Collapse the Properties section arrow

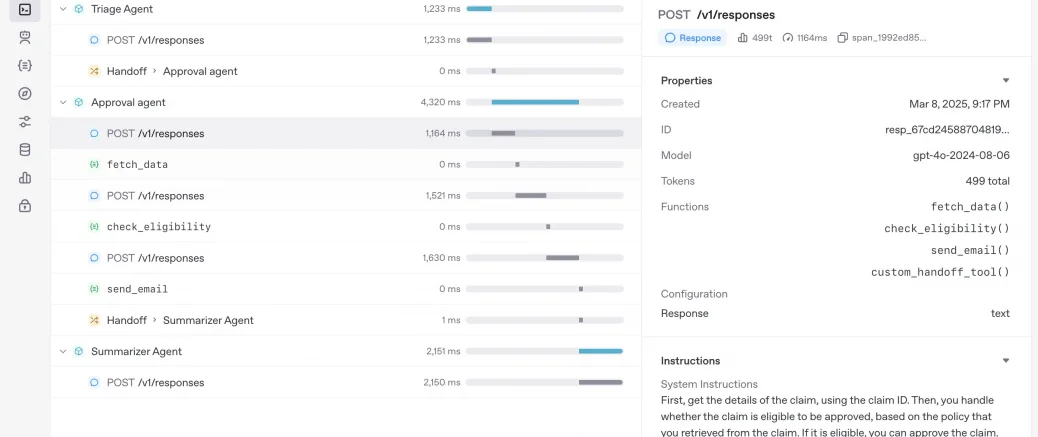[1006, 80]
